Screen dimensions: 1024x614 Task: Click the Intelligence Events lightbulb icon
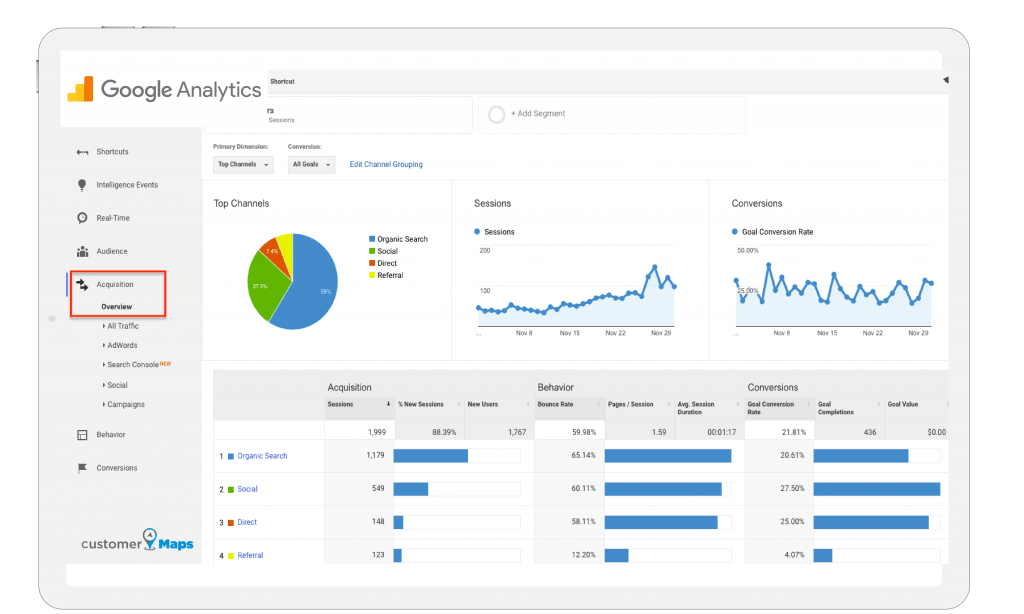coord(82,186)
